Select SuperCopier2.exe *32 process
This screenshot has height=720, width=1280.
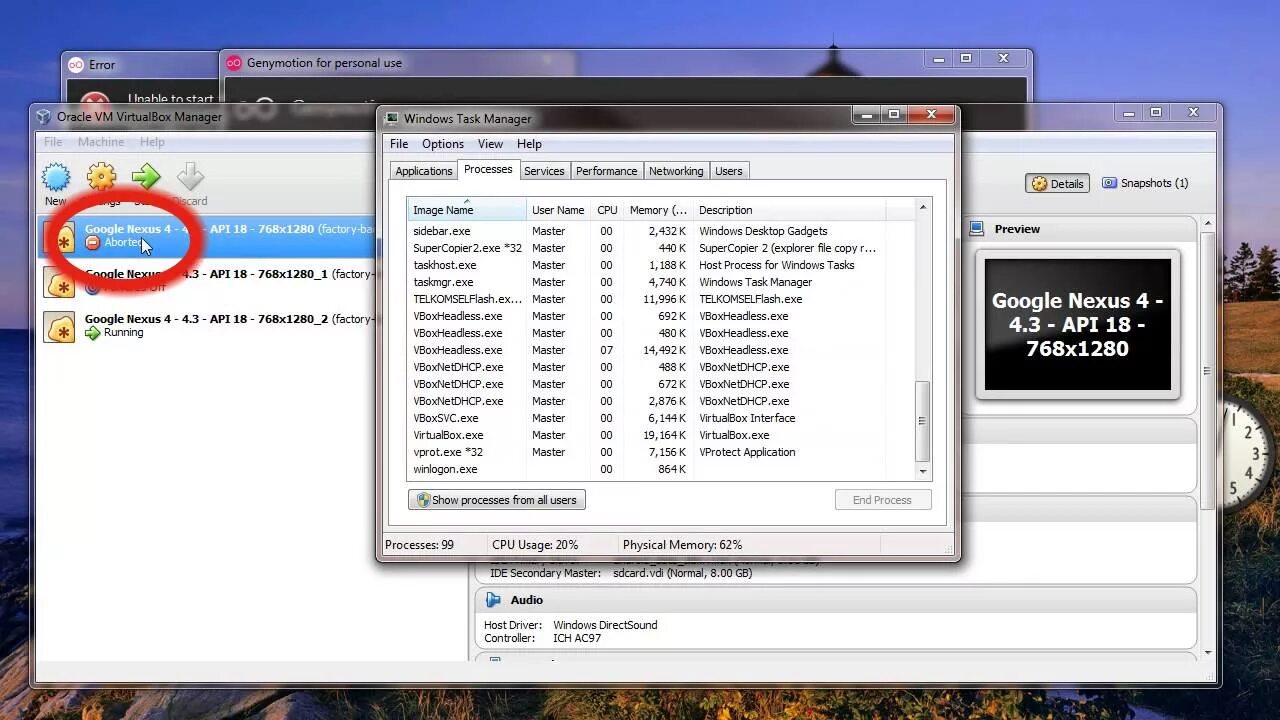661,248
